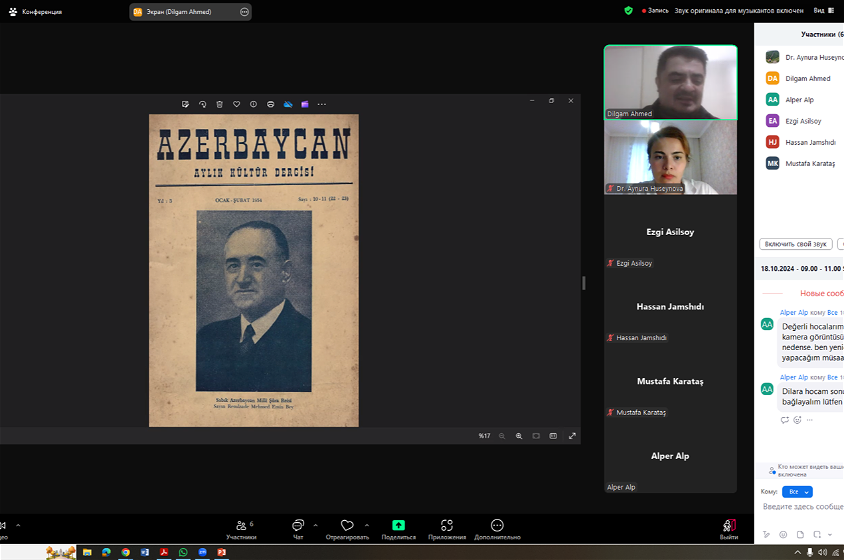Click the volume speaker icon in system tray
This screenshot has height=560, width=844.
click(822, 552)
